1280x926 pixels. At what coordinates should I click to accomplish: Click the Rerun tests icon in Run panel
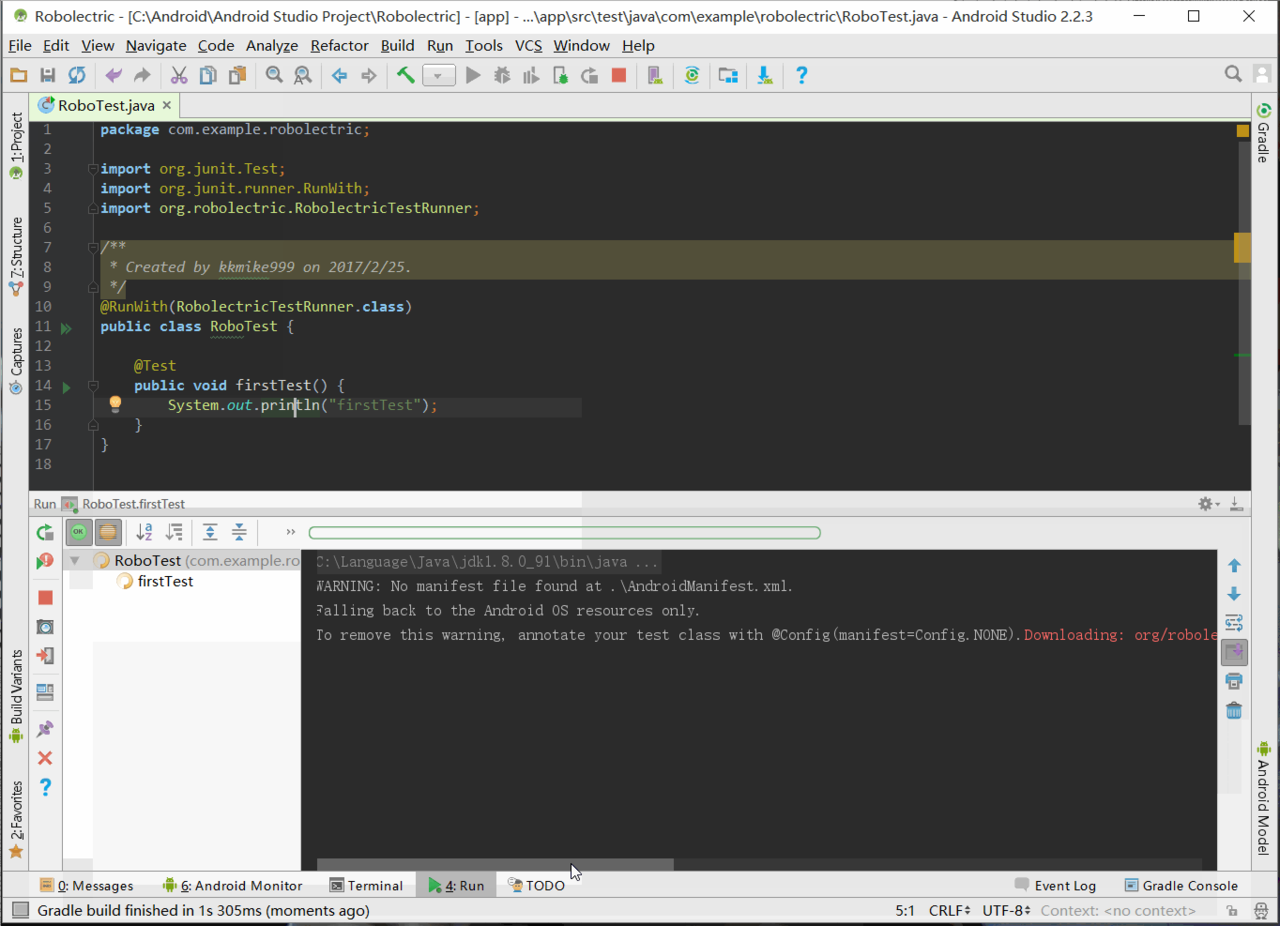pyautogui.click(x=45, y=532)
